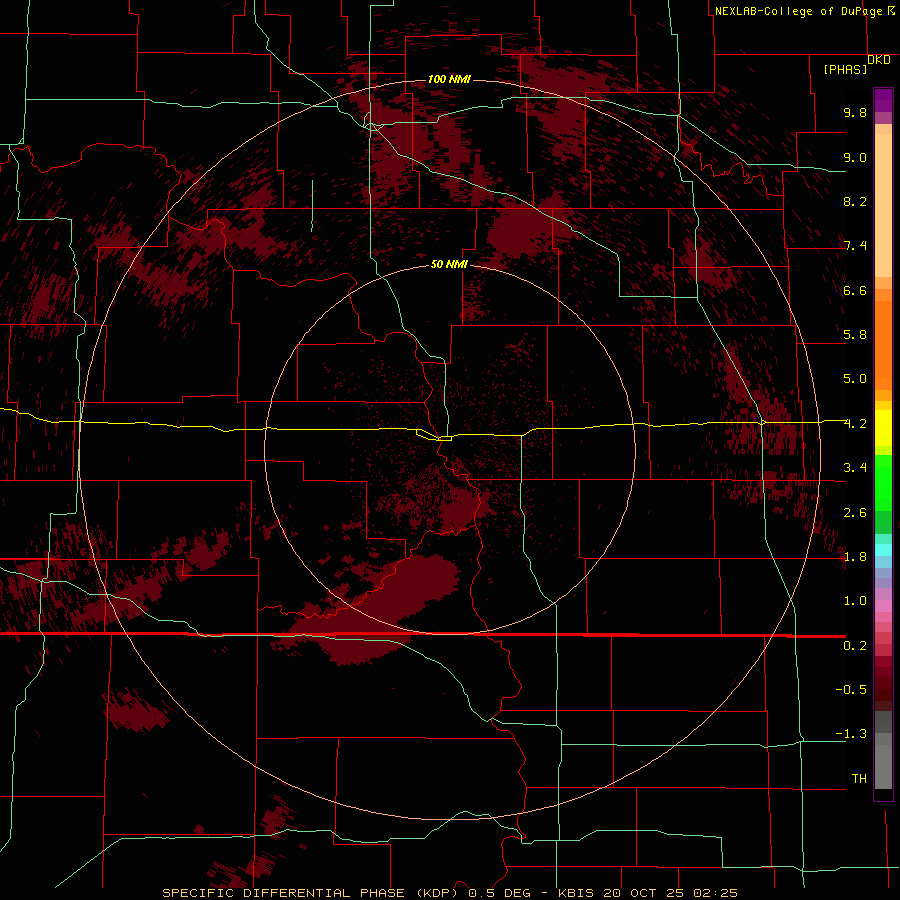Click the [PHAS] legend label
This screenshot has height=900, width=900.
tap(845, 69)
